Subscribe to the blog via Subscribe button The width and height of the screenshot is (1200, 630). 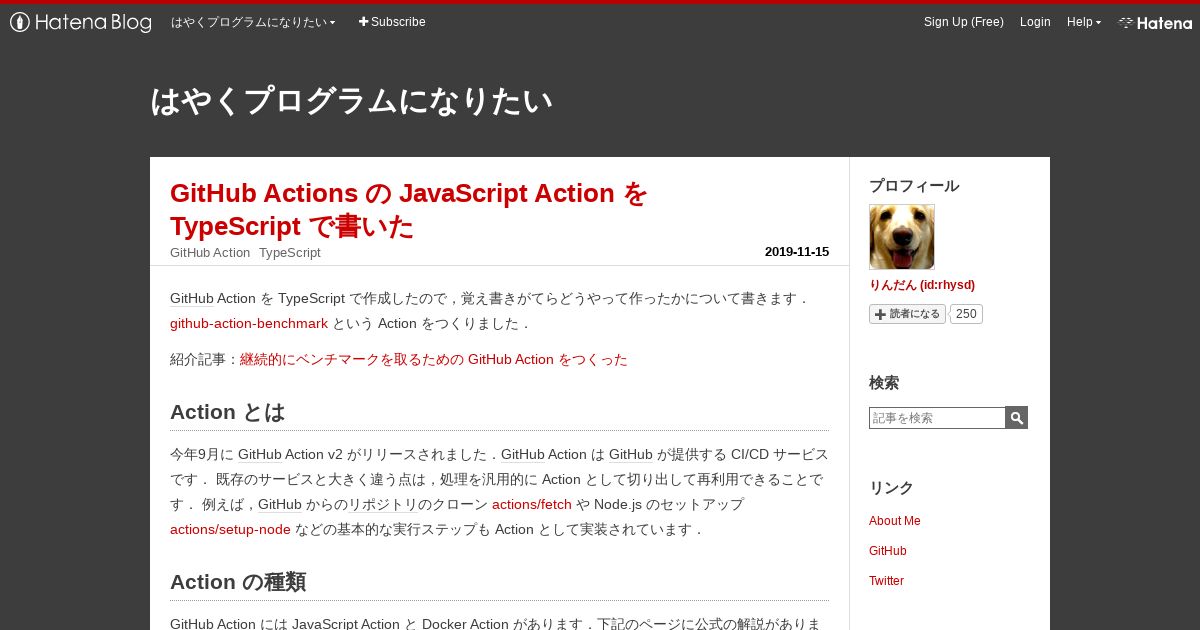coord(392,22)
